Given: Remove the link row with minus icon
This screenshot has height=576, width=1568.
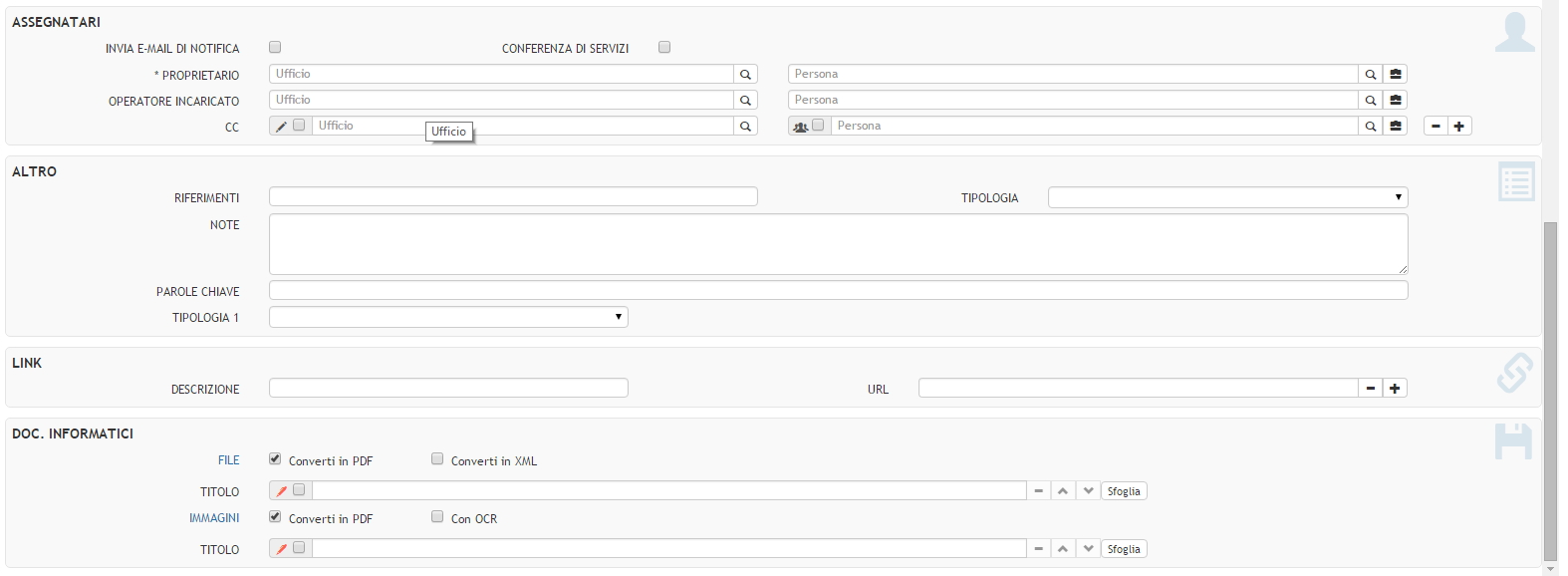Looking at the screenshot, I should tap(1371, 389).
